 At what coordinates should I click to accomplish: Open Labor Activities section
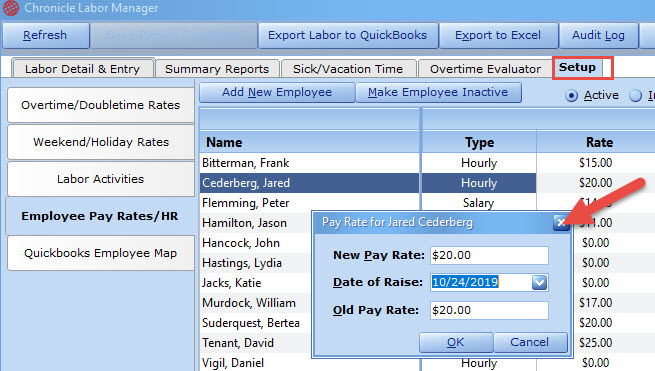(x=101, y=179)
